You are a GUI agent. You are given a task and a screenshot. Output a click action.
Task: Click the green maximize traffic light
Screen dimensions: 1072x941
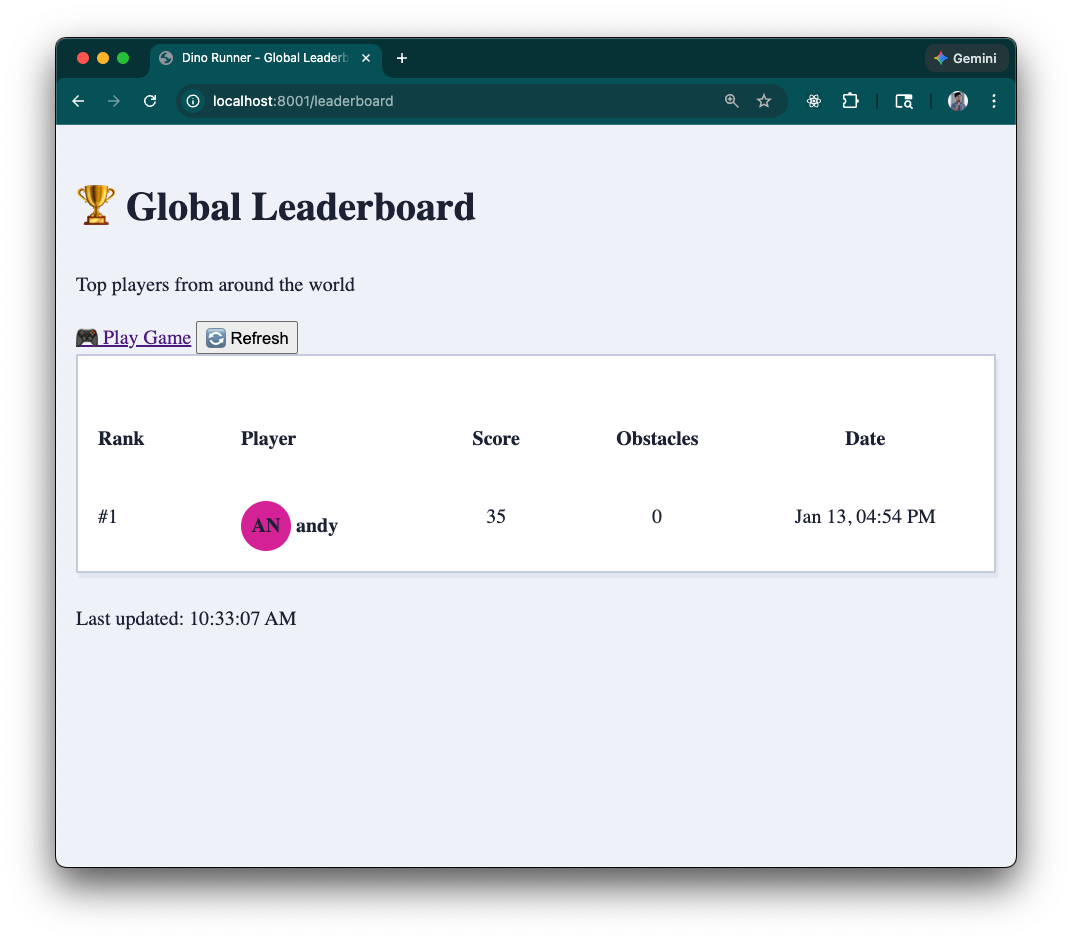click(x=122, y=58)
